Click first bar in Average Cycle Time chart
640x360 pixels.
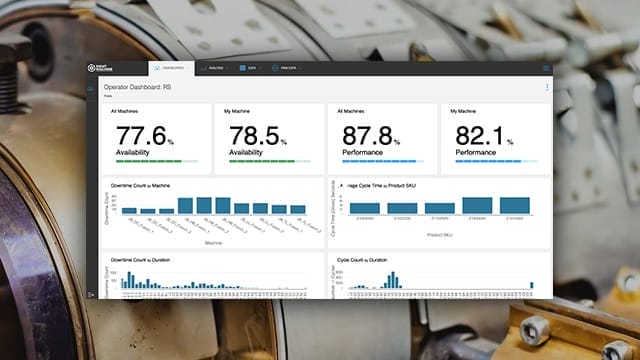[364, 208]
